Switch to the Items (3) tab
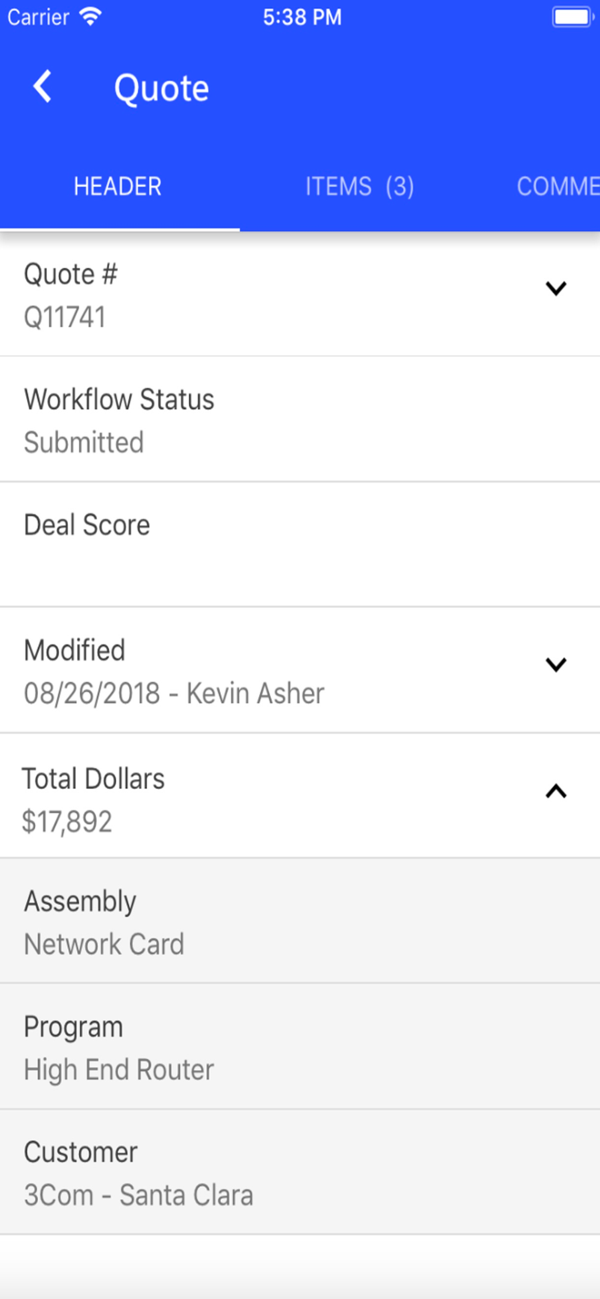This screenshot has width=600, height=1299. (359, 187)
